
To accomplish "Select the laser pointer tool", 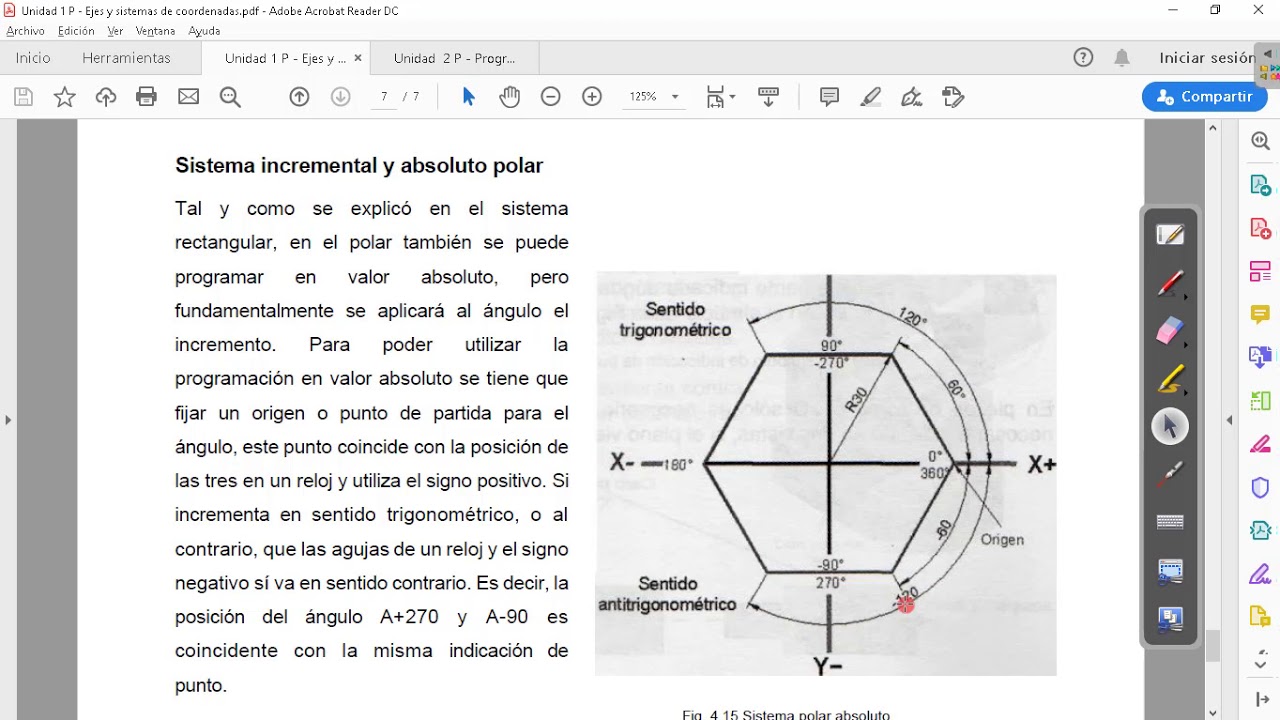I will coord(1170,475).
